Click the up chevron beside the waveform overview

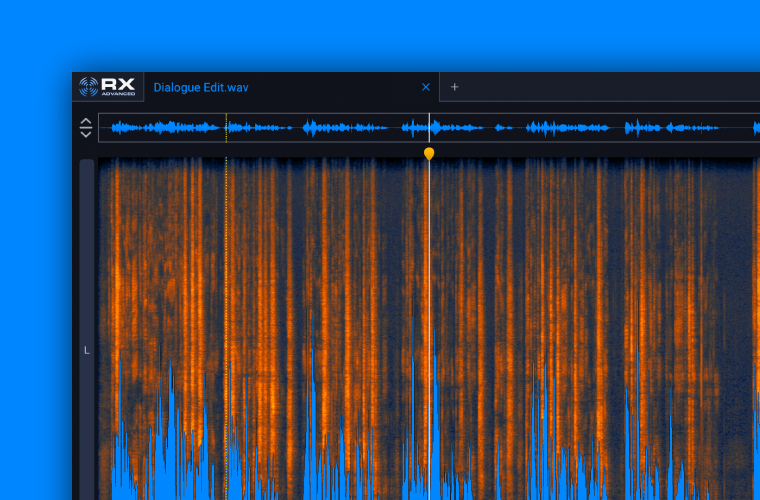click(x=86, y=122)
